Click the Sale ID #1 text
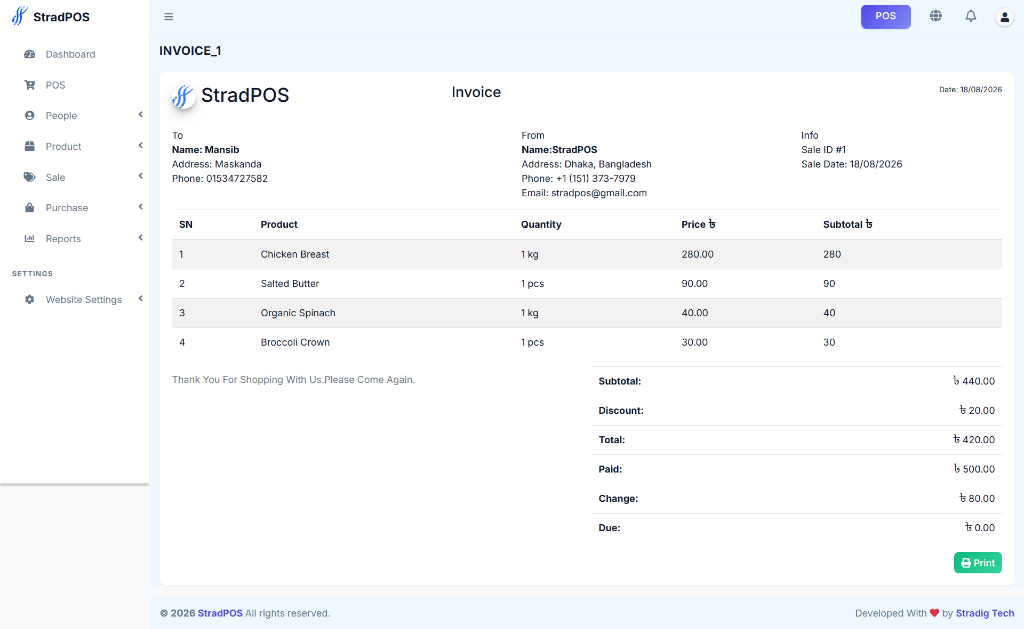The image size is (1024, 629). pos(824,150)
